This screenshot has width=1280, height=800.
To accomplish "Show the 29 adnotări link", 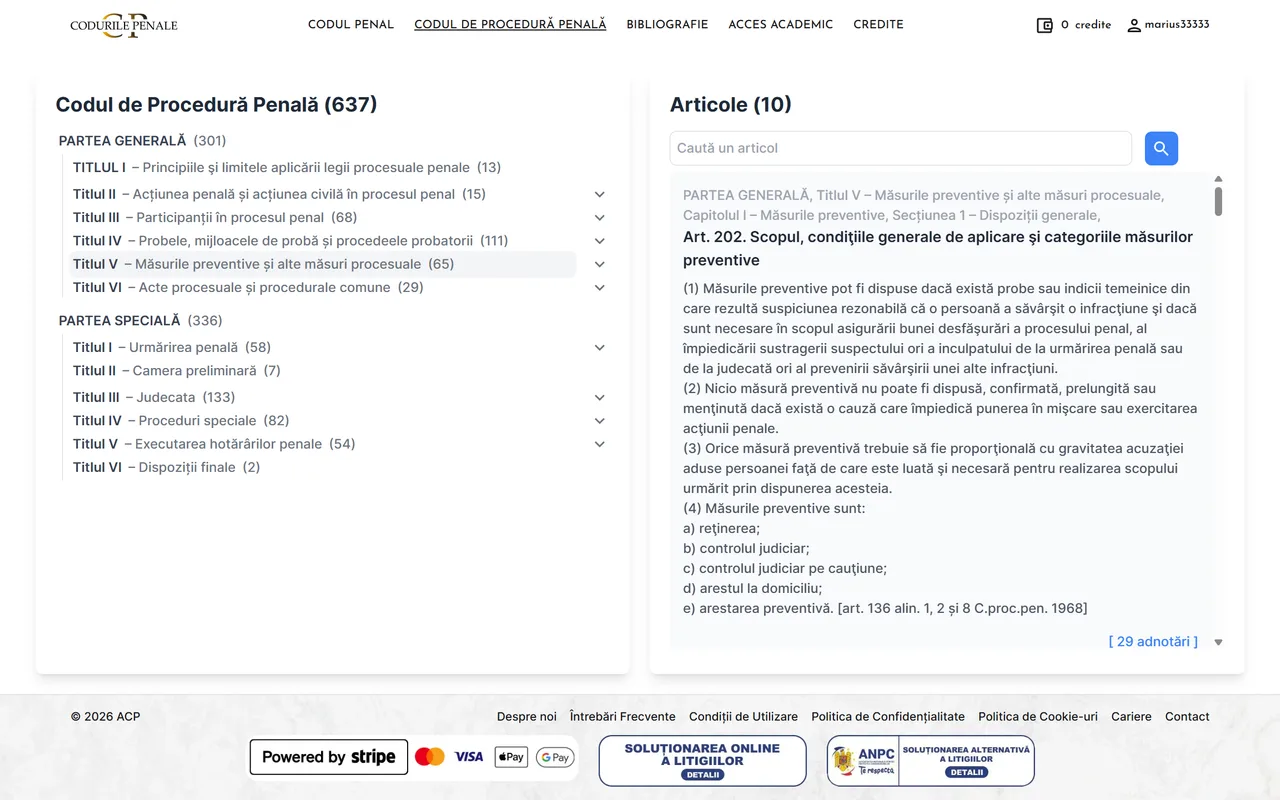I will pos(1153,642).
